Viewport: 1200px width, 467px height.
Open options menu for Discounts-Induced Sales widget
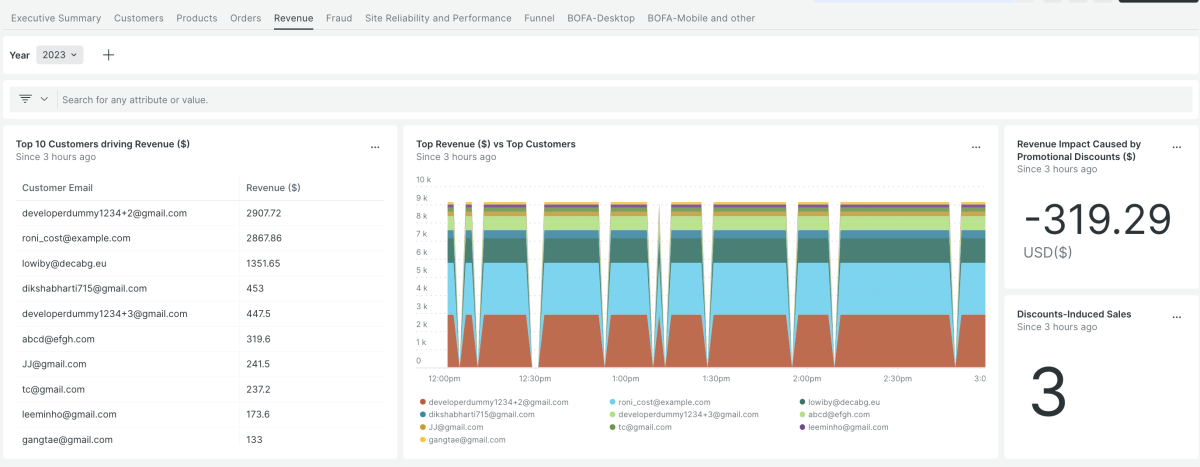pyautogui.click(x=1176, y=316)
